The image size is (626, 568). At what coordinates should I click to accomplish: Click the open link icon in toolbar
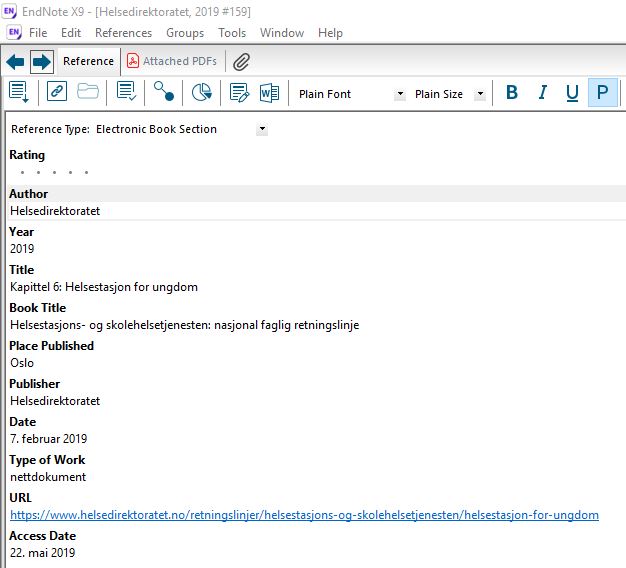point(57,93)
